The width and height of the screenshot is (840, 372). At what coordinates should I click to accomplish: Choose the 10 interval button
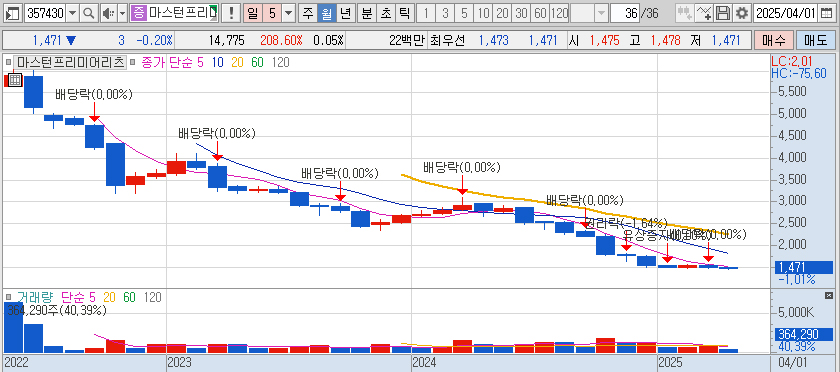click(483, 13)
